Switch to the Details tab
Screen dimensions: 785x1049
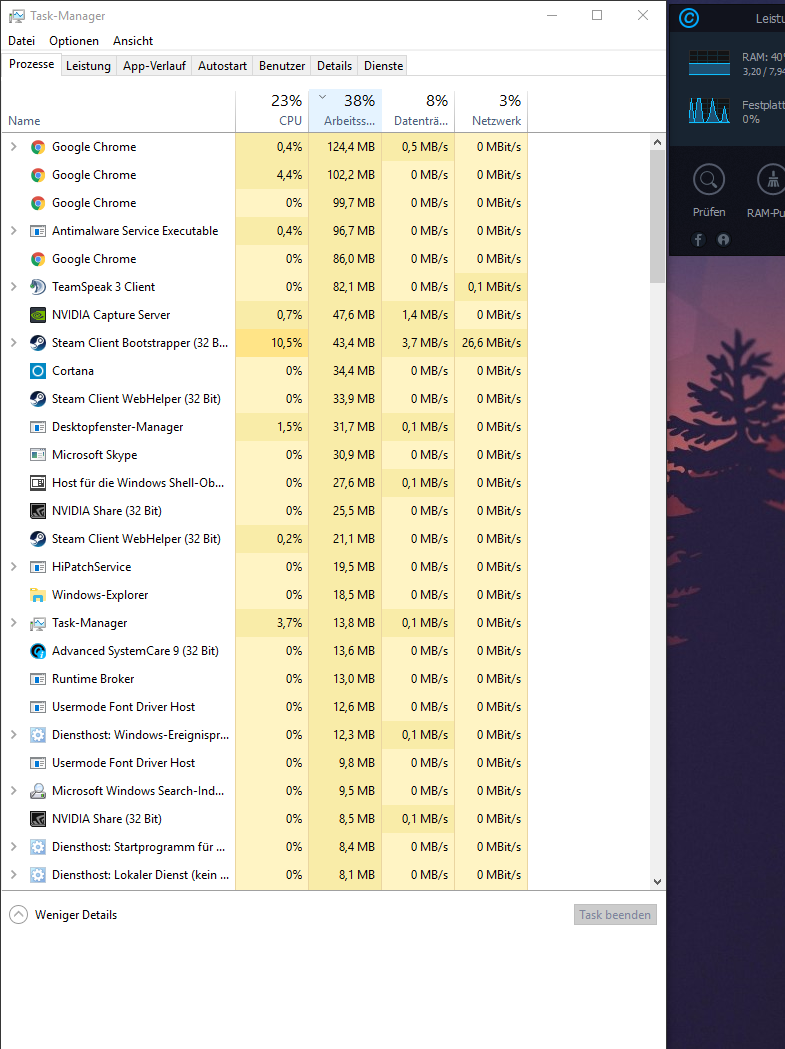click(335, 66)
